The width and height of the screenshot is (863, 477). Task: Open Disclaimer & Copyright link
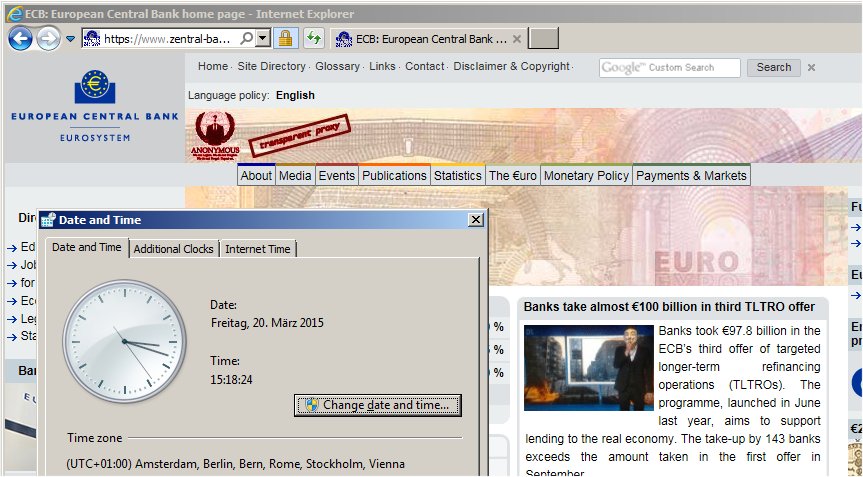[x=511, y=66]
